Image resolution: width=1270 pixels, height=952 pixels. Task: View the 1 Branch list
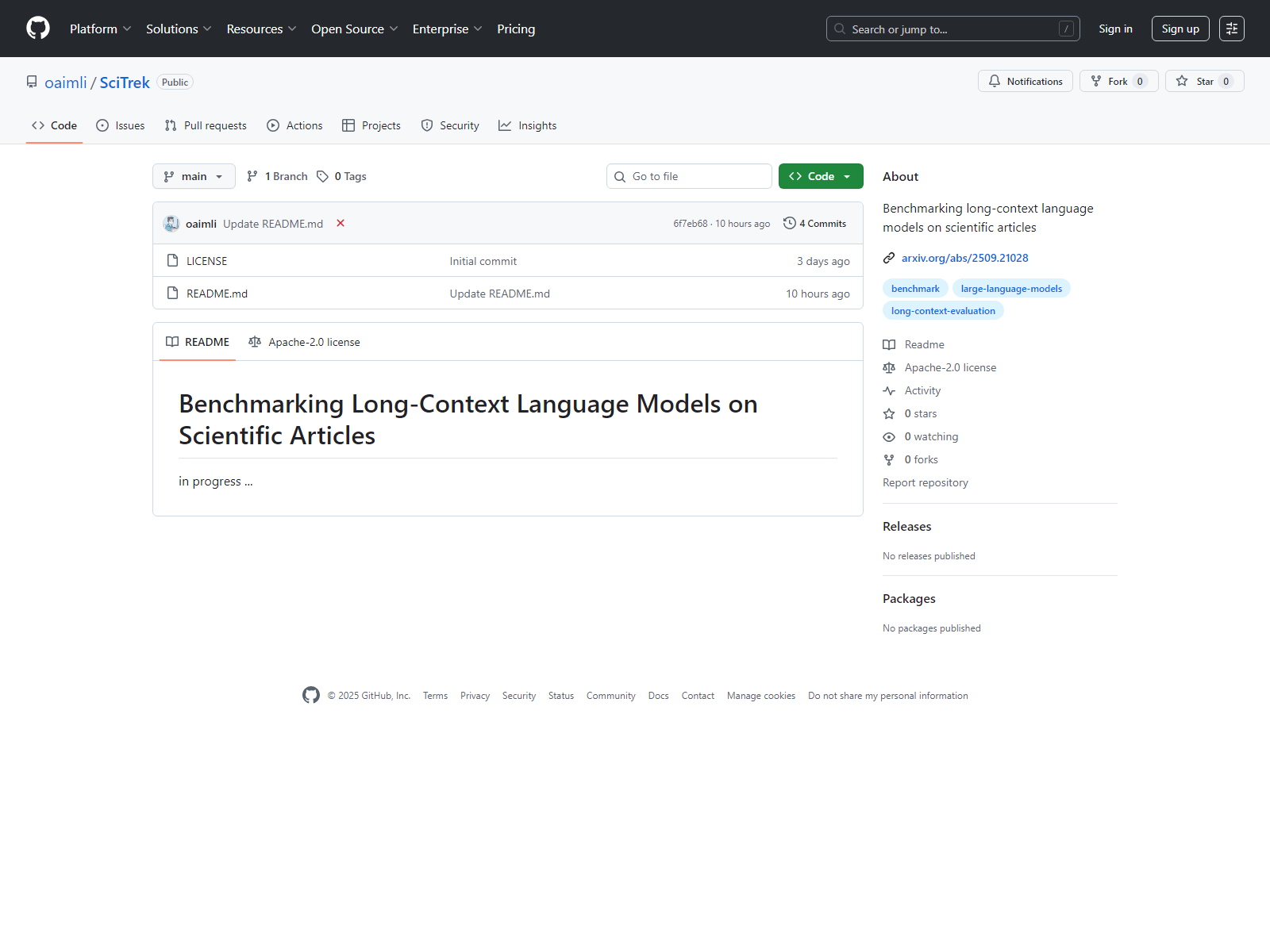point(277,176)
